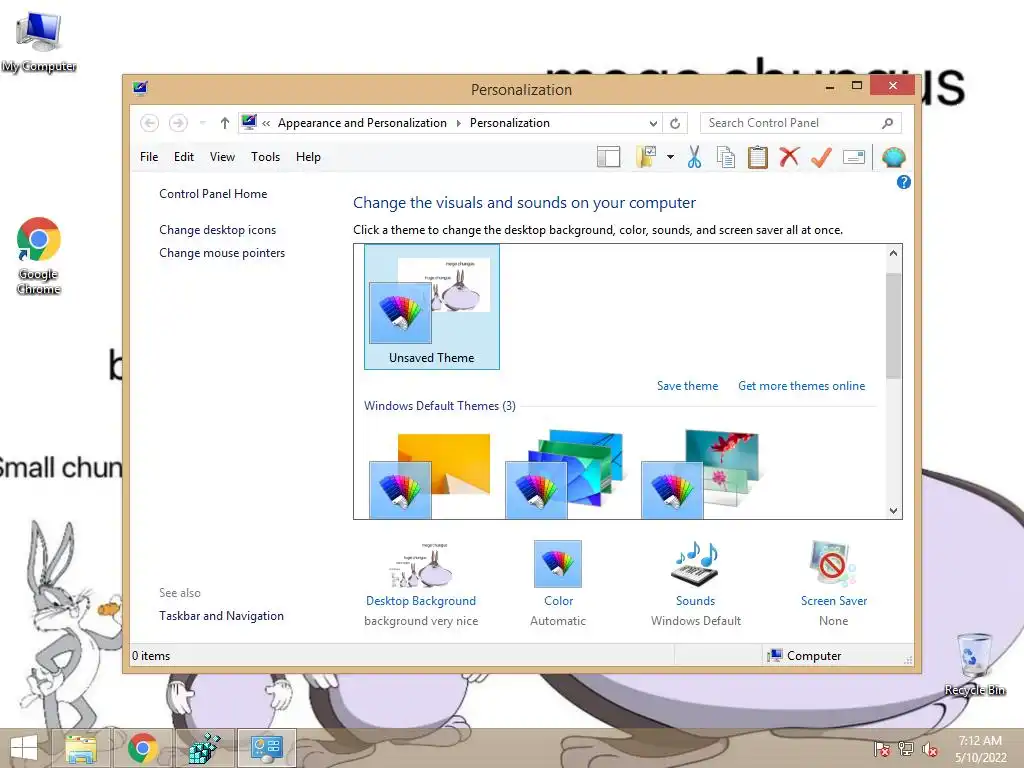
Task: Open the Edit menu
Action: pos(184,157)
